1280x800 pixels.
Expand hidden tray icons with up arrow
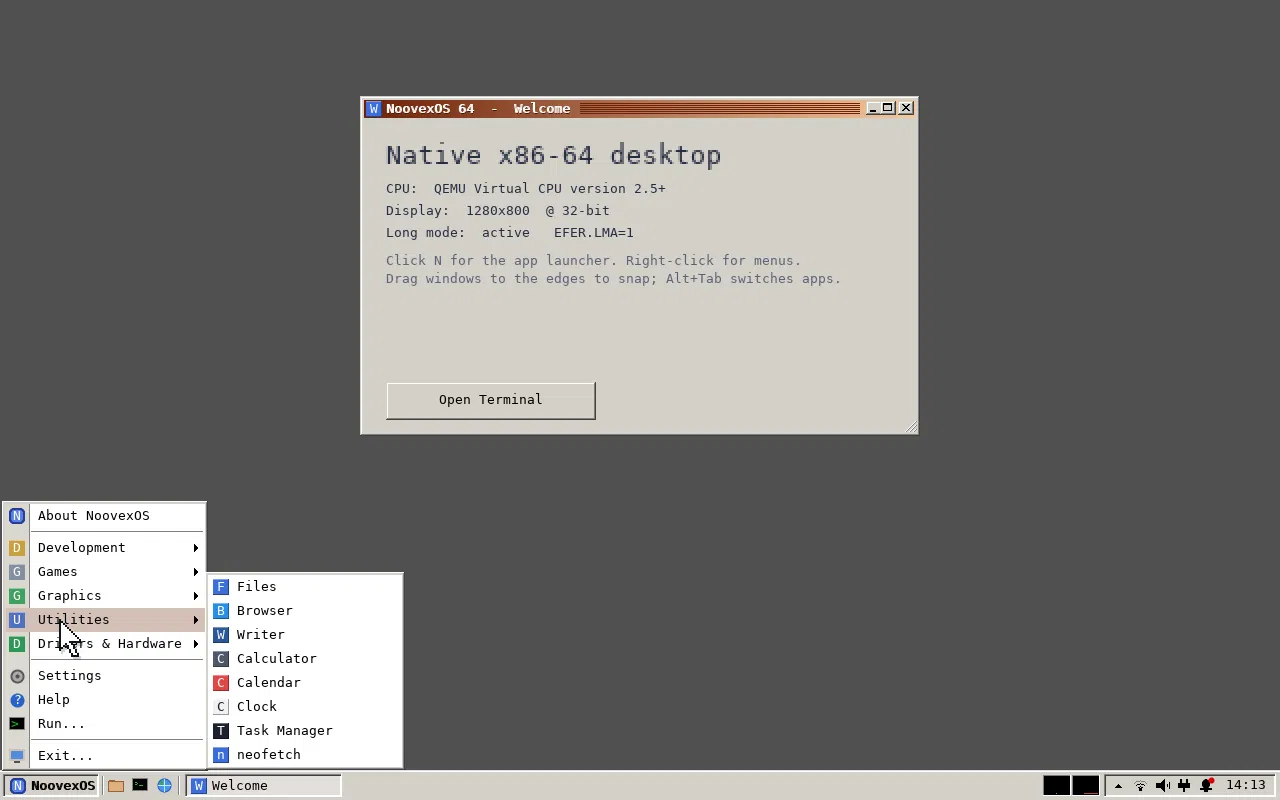click(1118, 786)
